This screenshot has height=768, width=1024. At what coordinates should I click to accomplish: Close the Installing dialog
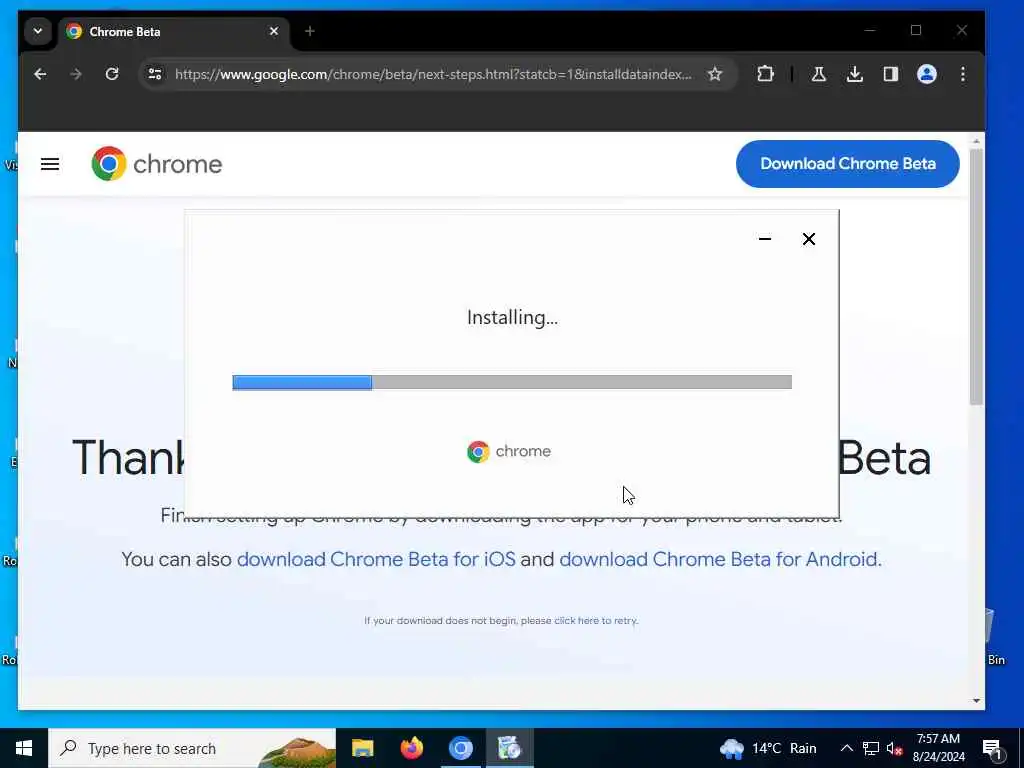click(x=808, y=239)
